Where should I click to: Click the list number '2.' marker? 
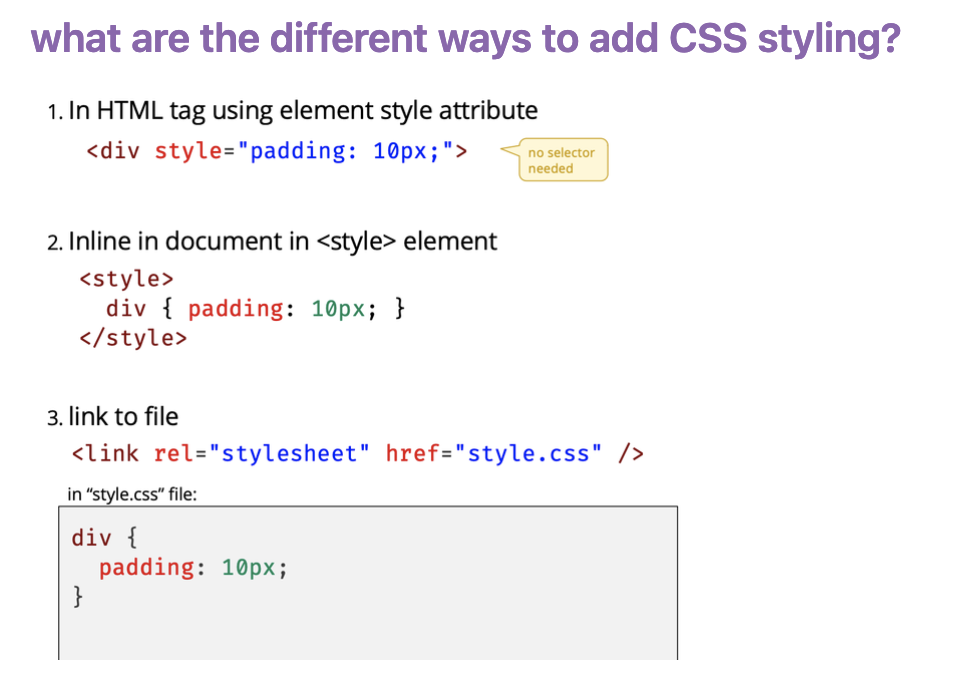pyautogui.click(x=54, y=243)
